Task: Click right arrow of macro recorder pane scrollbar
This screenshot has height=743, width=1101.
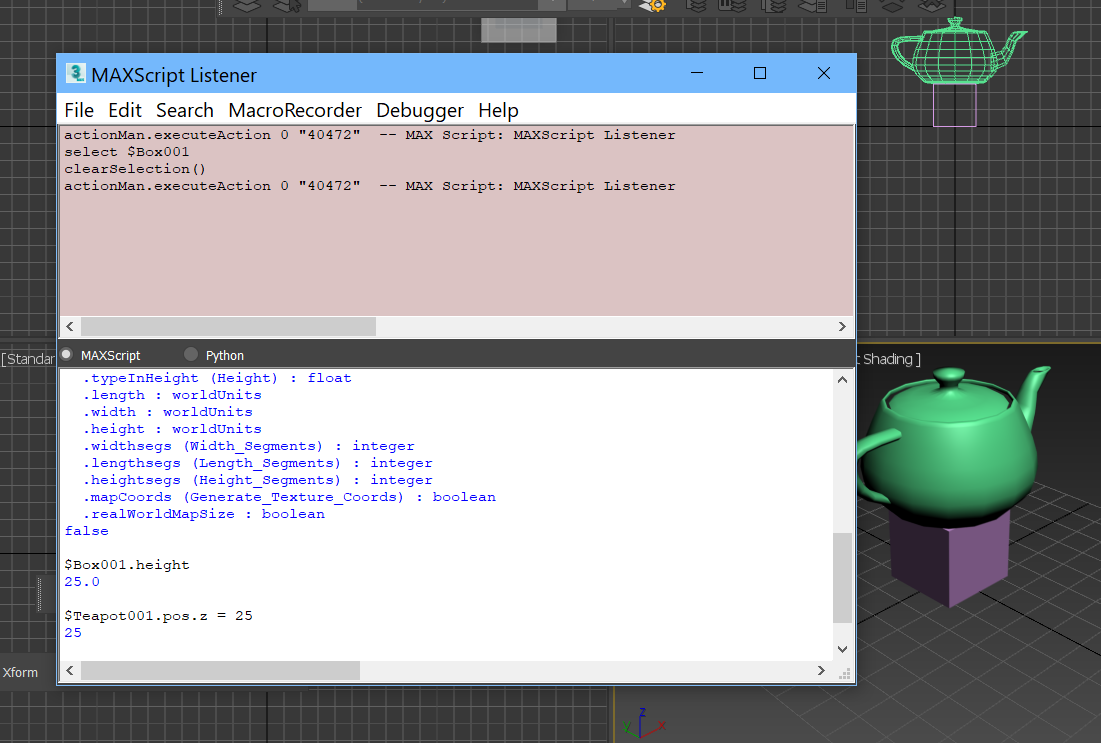Action: pyautogui.click(x=842, y=327)
